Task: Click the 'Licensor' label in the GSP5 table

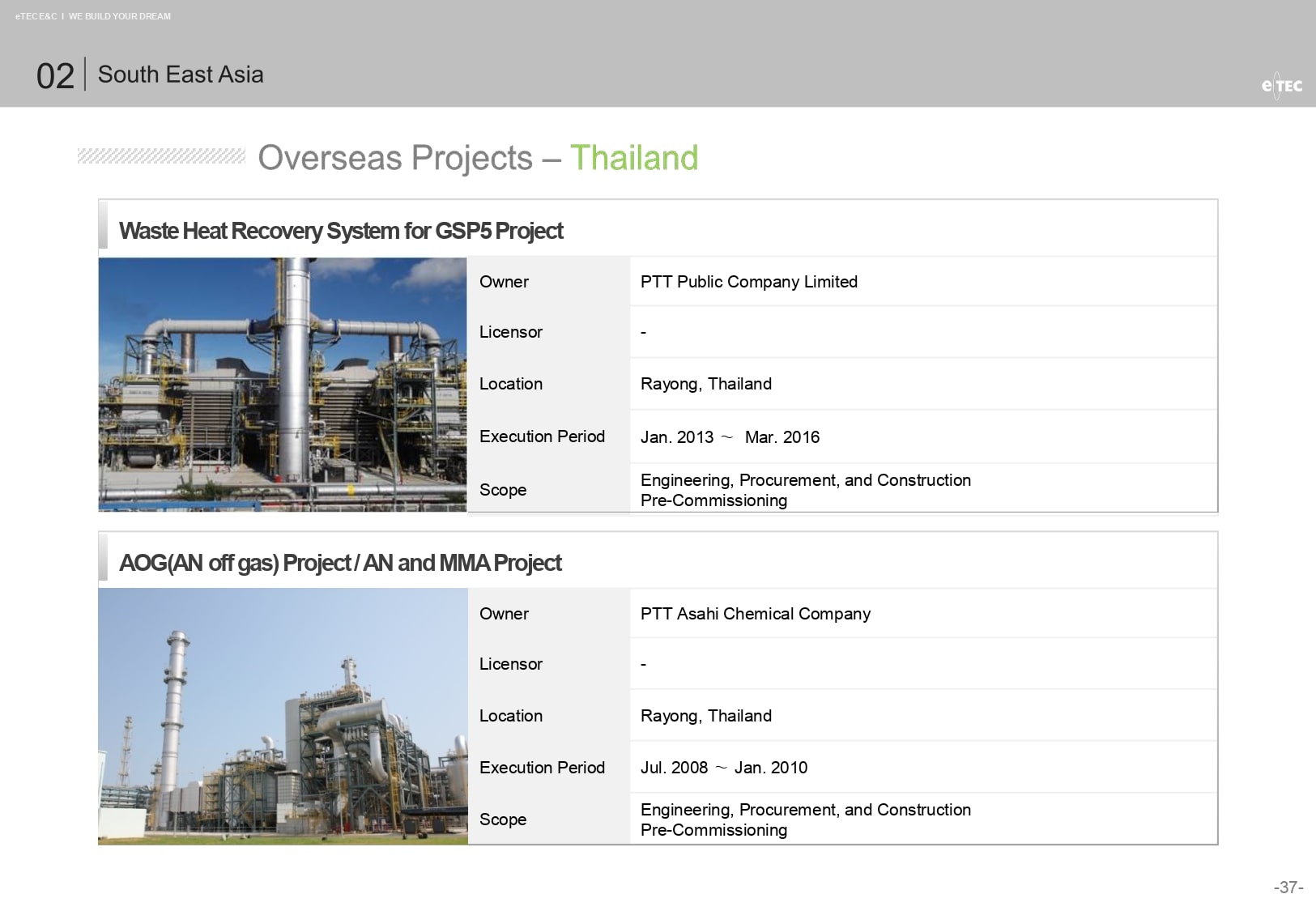Action: coord(511,332)
